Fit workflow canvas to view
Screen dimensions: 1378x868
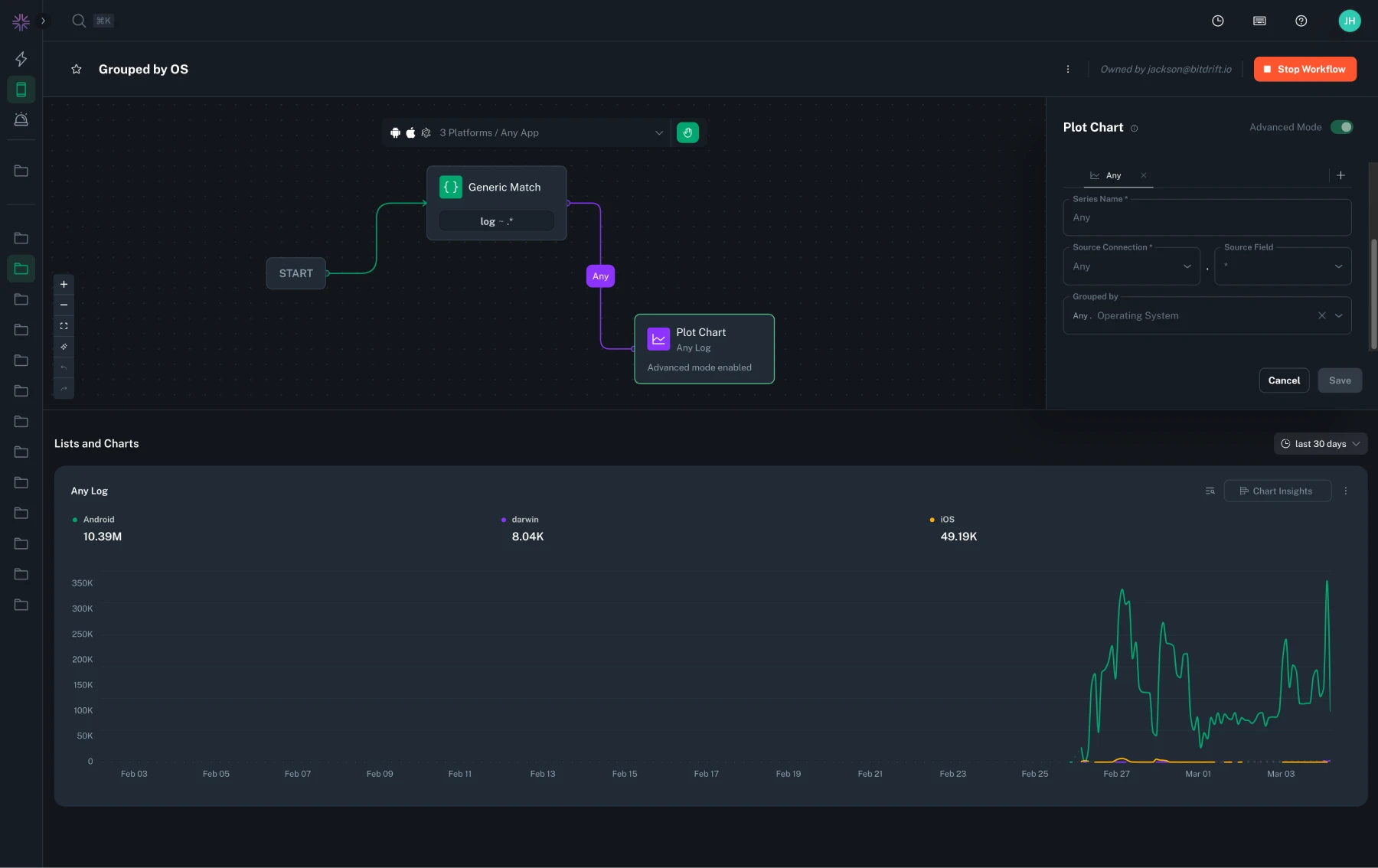(x=64, y=326)
